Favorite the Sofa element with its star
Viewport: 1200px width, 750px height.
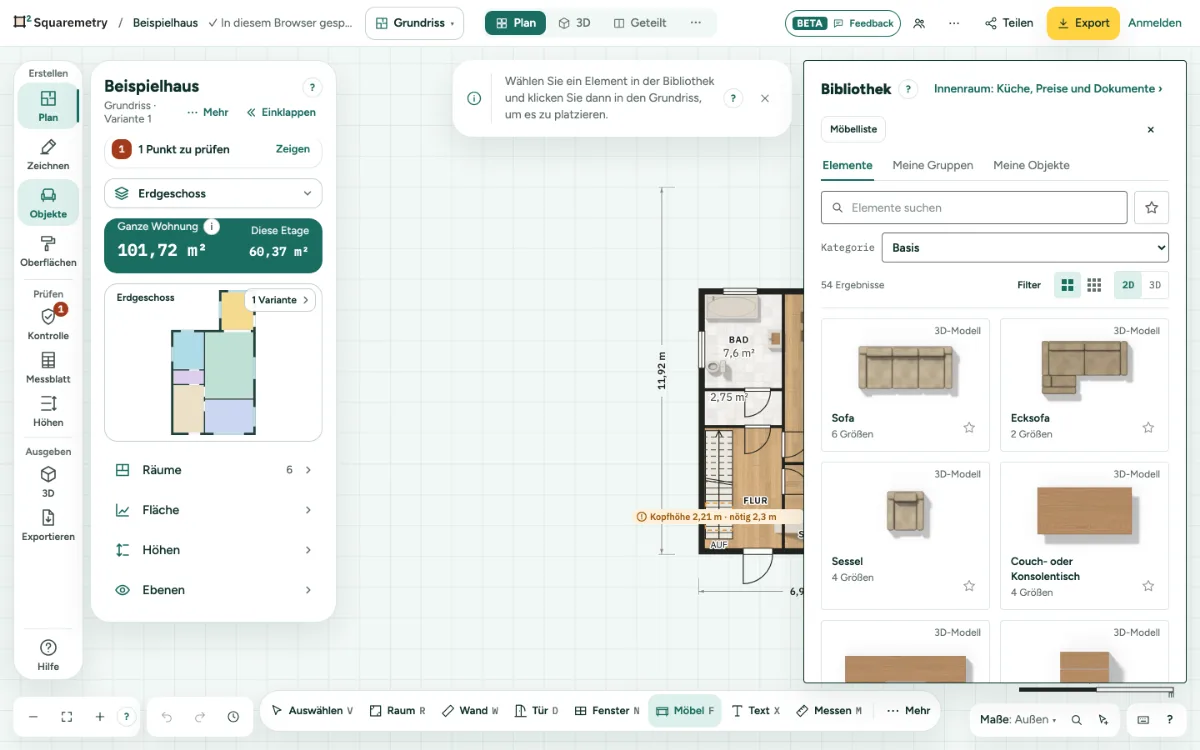coord(969,427)
